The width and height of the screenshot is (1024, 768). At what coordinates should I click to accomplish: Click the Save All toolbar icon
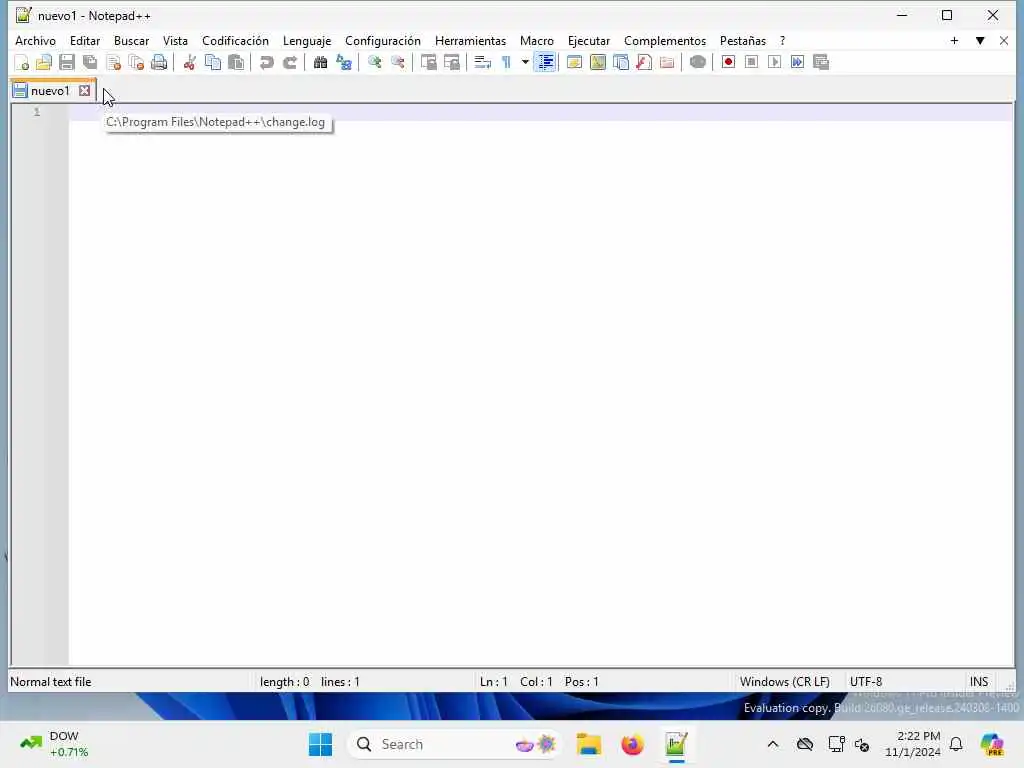(x=90, y=63)
